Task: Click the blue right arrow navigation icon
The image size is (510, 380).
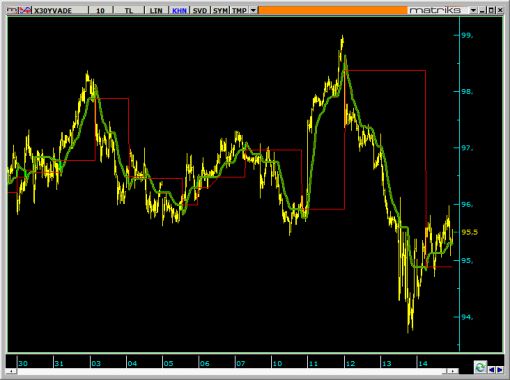Action: (499, 370)
